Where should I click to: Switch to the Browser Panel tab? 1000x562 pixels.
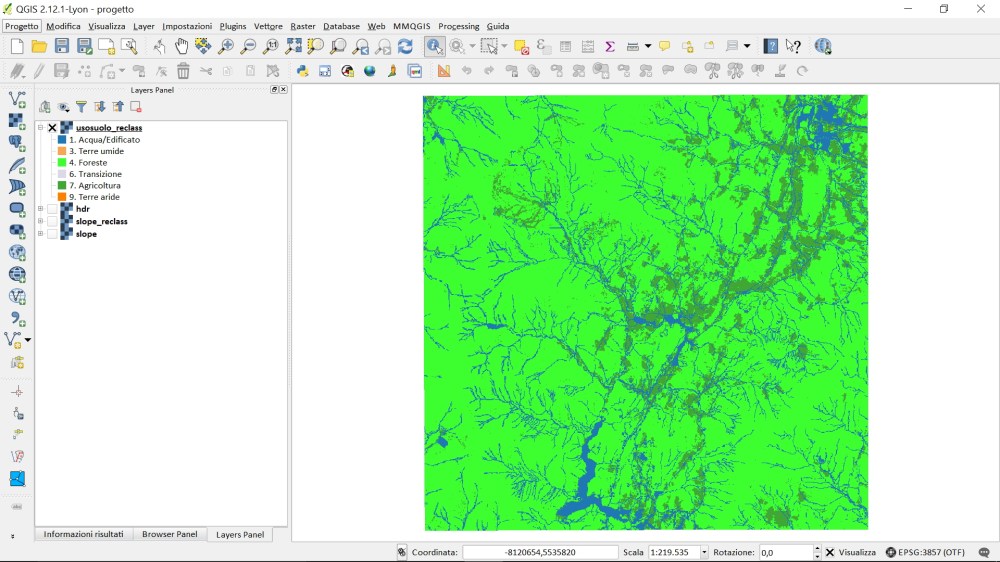tap(169, 534)
